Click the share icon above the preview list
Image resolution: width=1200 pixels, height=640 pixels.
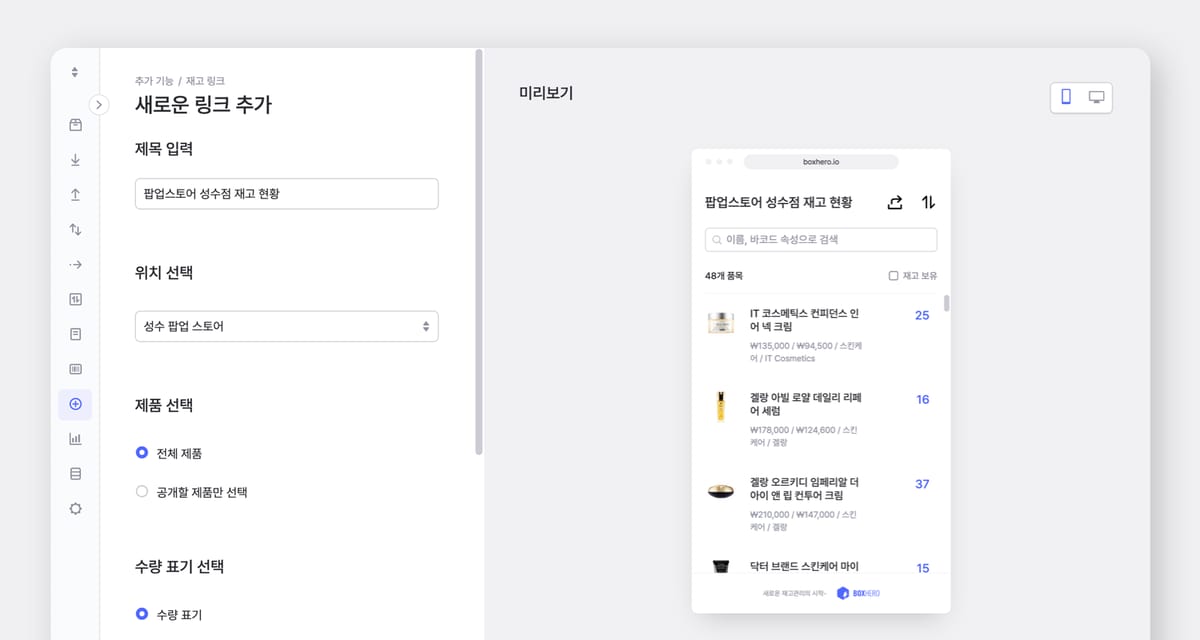tap(894, 201)
